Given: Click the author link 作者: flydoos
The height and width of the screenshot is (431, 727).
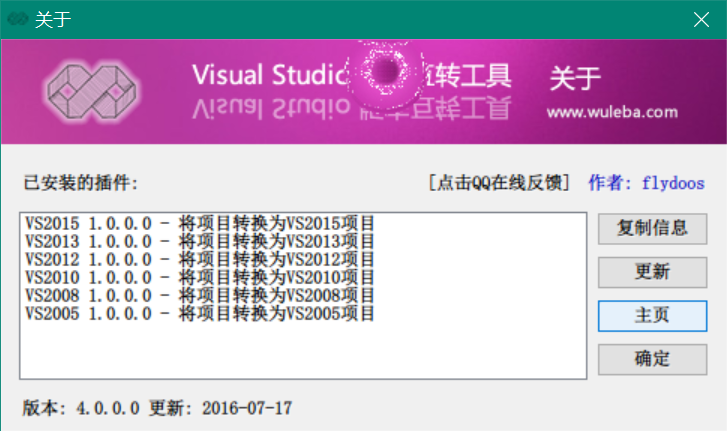Looking at the screenshot, I should click(646, 183).
